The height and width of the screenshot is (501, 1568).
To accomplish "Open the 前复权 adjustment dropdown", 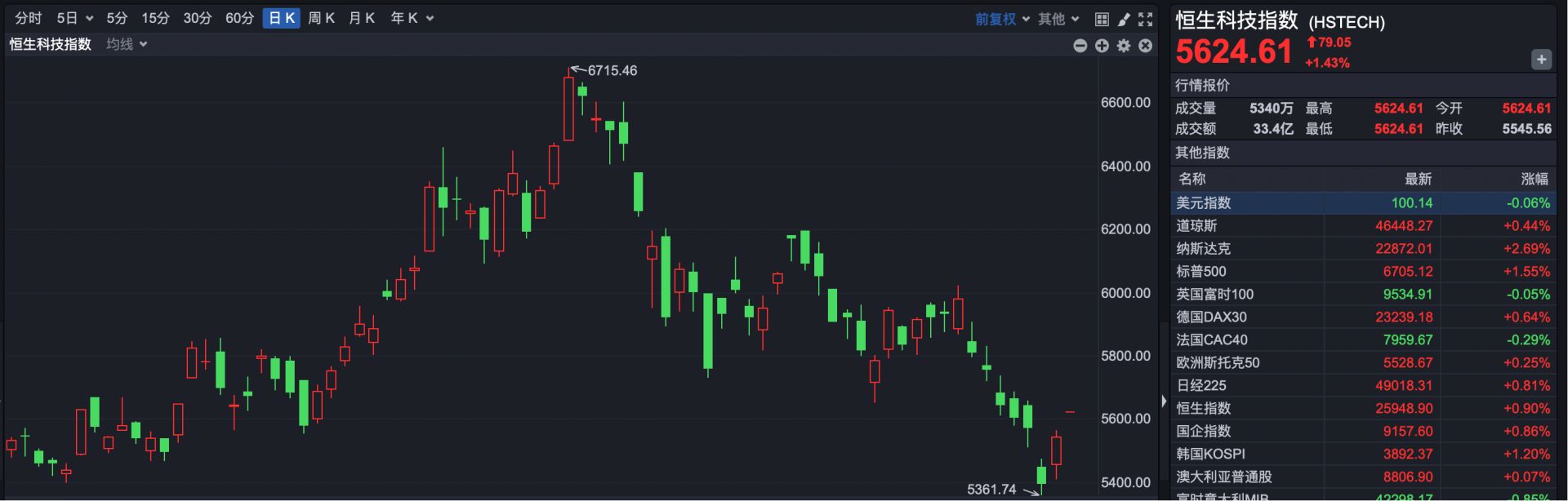I will [x=1002, y=19].
